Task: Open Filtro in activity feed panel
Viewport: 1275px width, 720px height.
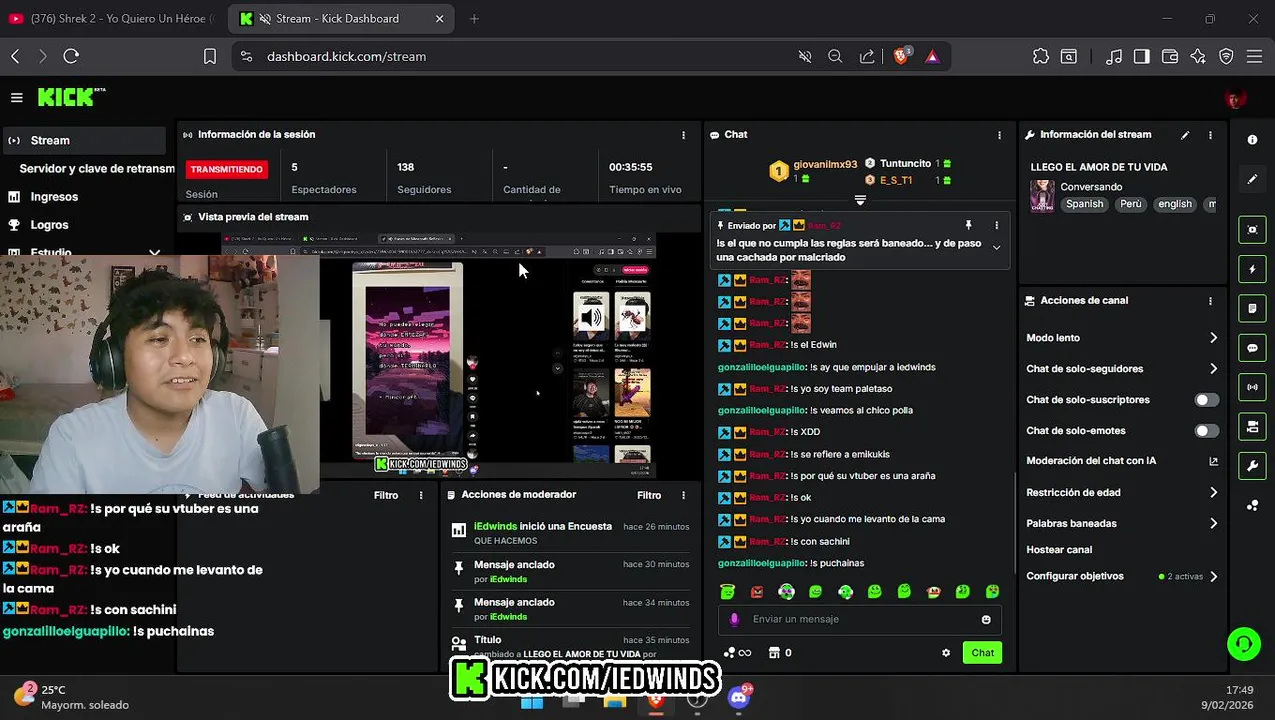Action: tap(386, 495)
